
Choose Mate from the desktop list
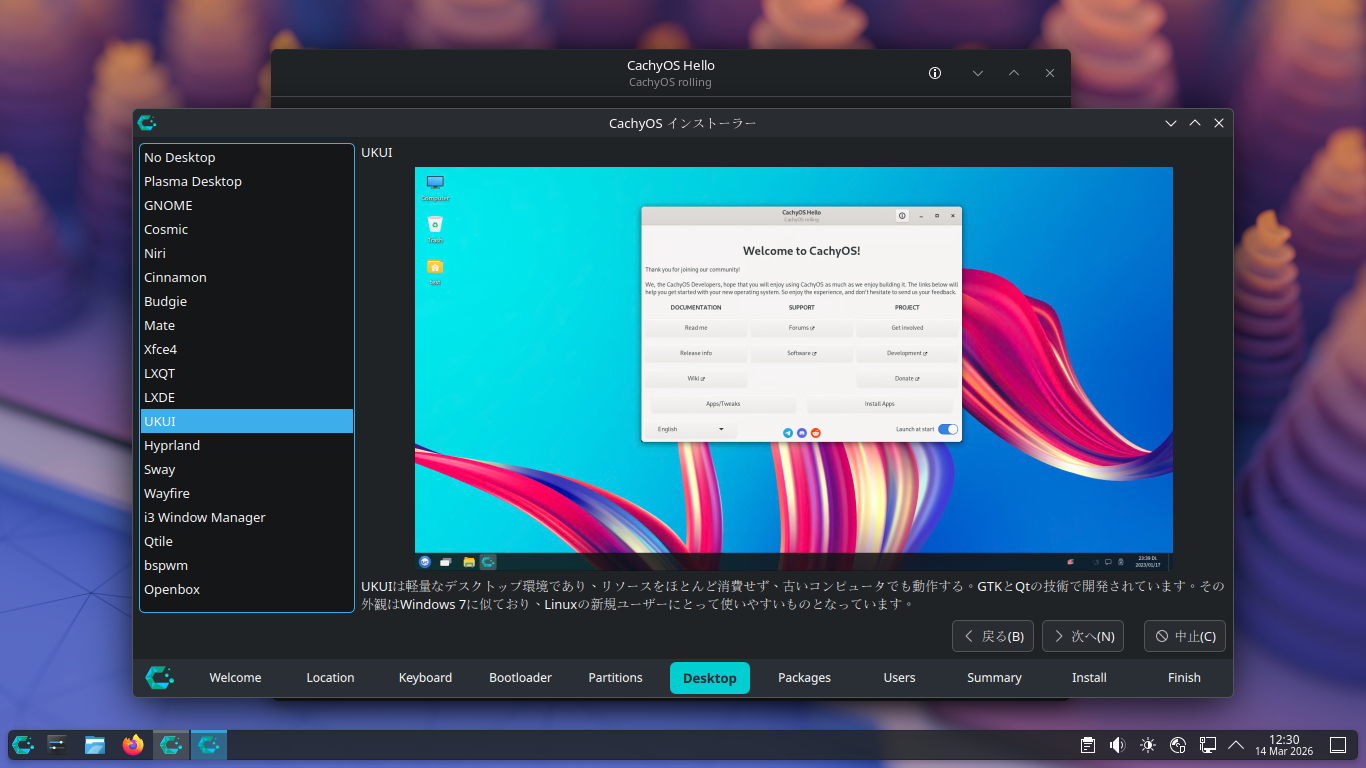click(247, 325)
